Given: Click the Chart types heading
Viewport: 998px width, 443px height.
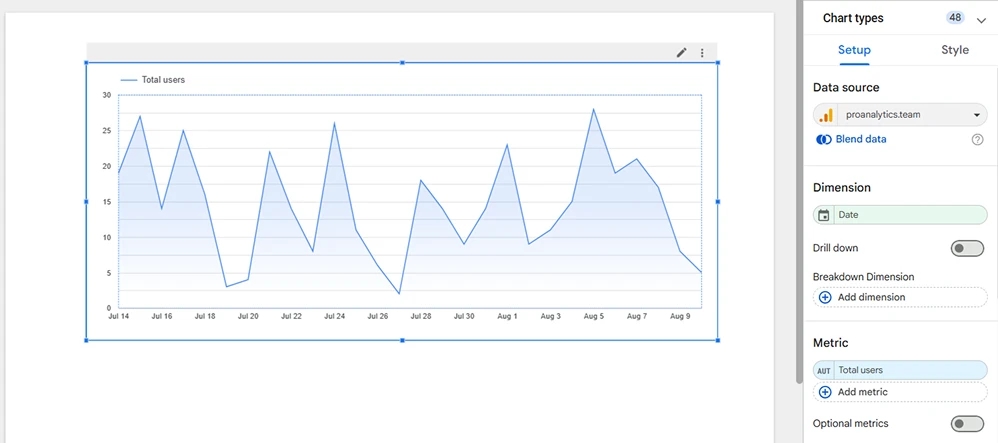Looking at the screenshot, I should click(x=853, y=18).
